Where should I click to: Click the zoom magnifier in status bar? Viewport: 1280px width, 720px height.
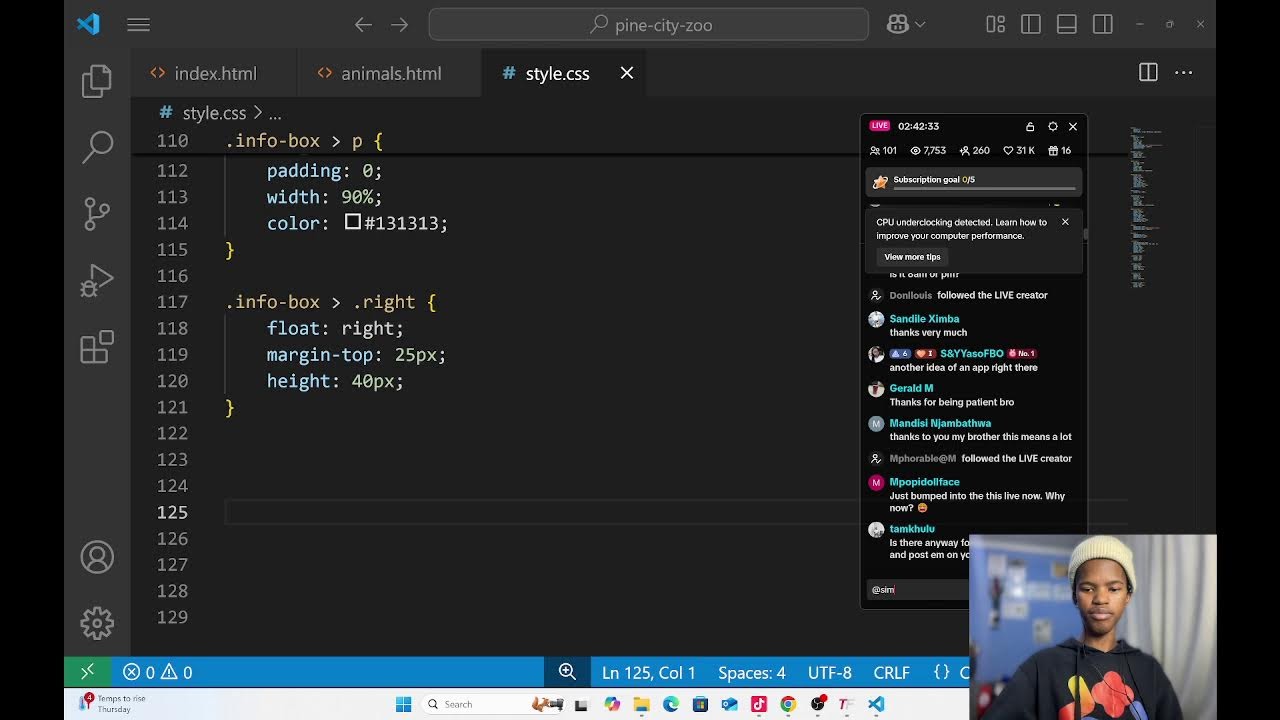pyautogui.click(x=567, y=672)
